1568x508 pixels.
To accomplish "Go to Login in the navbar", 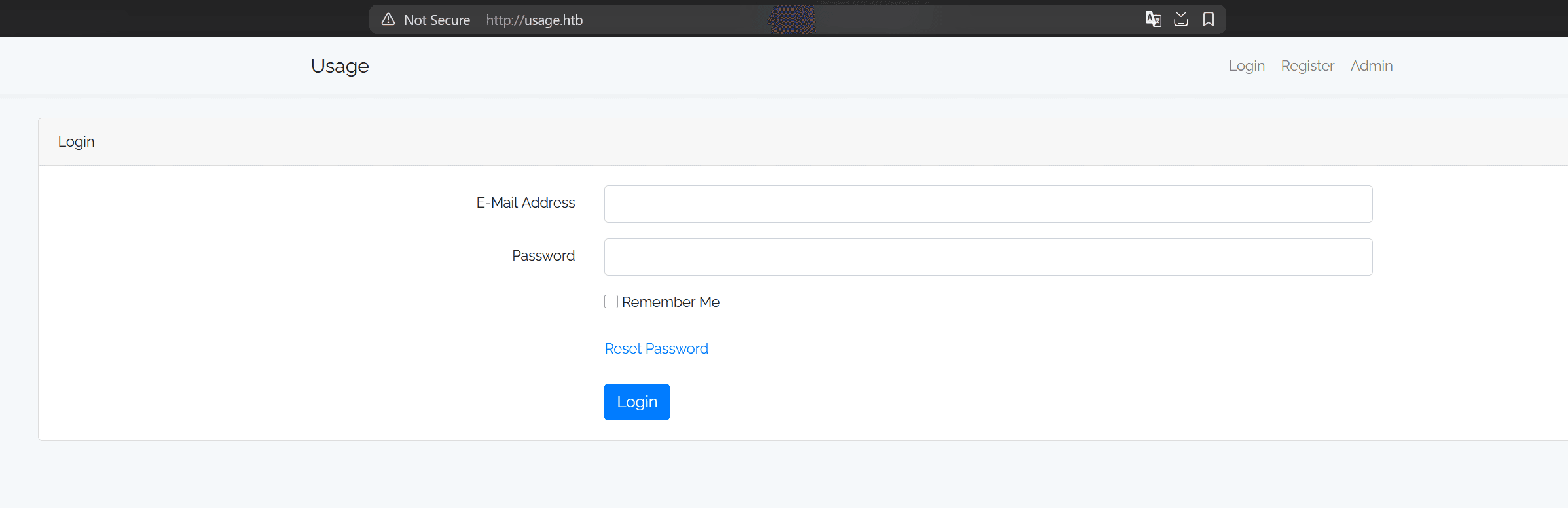I will tap(1247, 66).
